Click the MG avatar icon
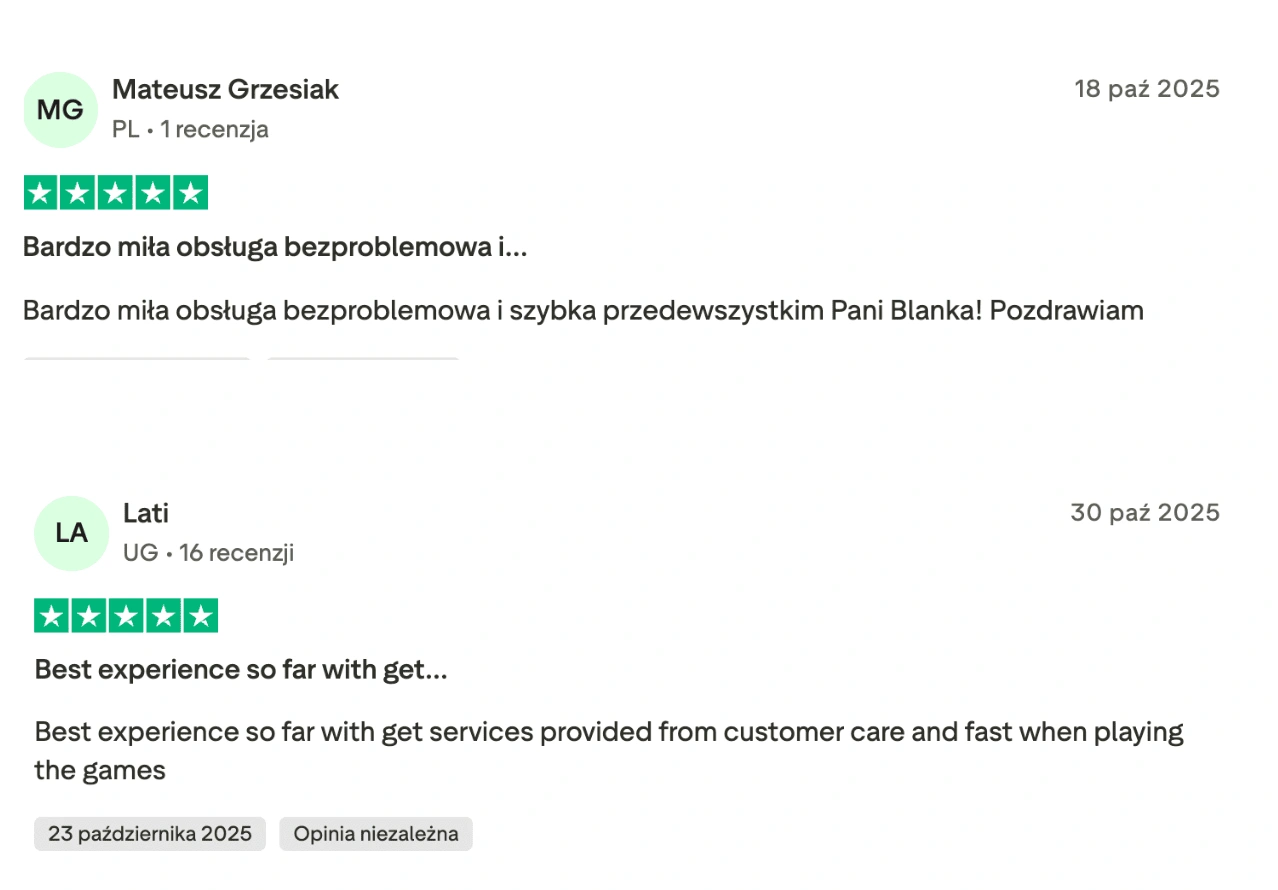Image resolution: width=1278 pixels, height=890 pixels. pyautogui.click(x=60, y=110)
